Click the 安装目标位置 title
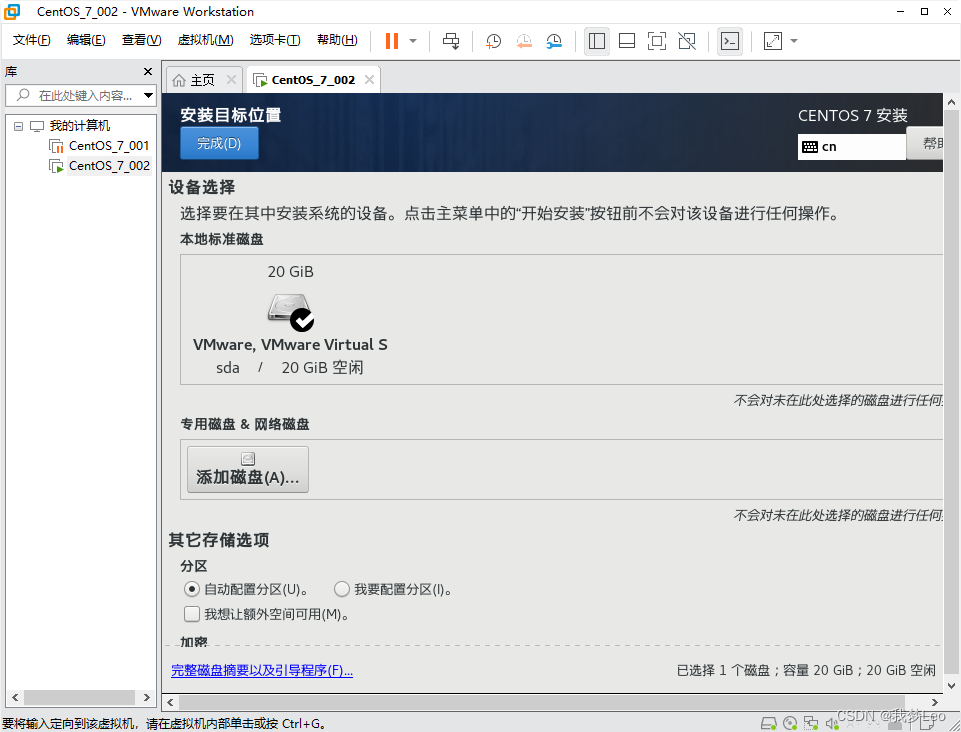Screen dimensions: 961x732 (230, 115)
